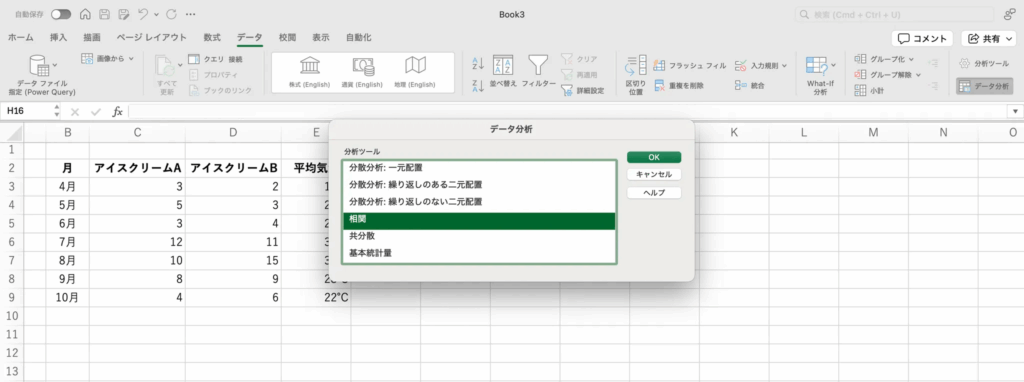Click the データ ファイル指定 (Power Query) icon

pos(40,67)
